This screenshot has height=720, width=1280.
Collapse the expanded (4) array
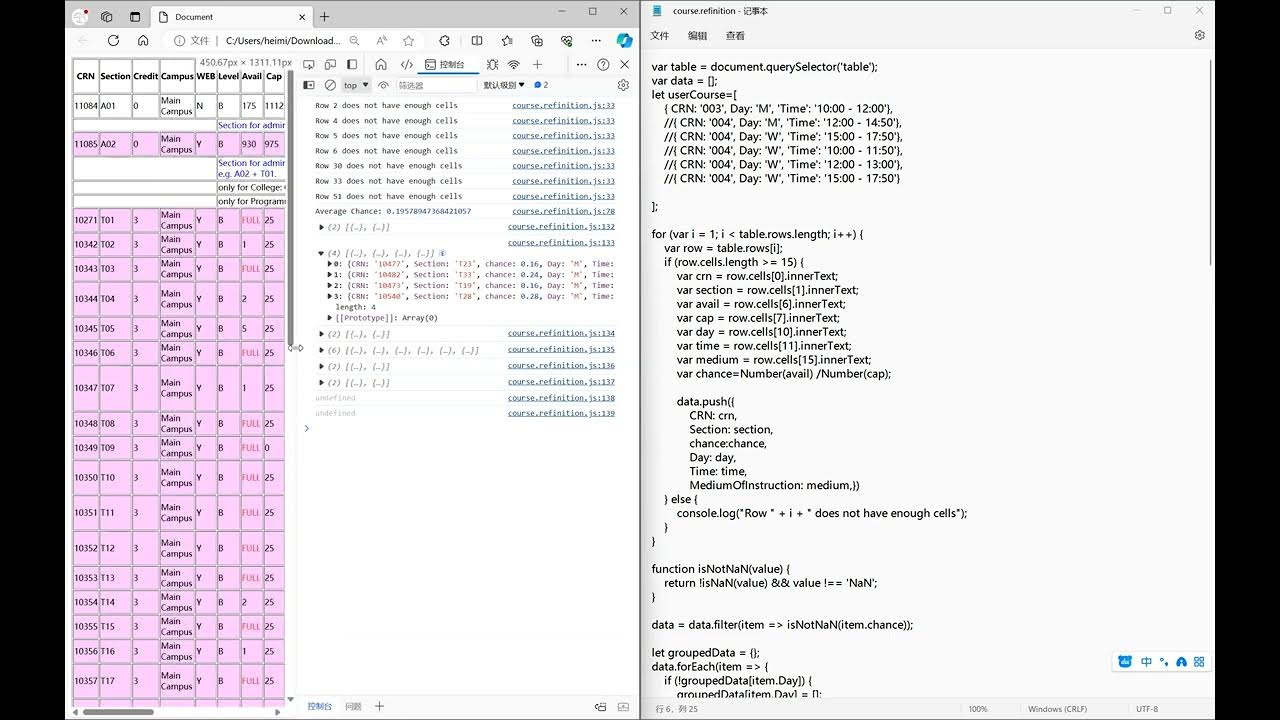click(x=321, y=253)
